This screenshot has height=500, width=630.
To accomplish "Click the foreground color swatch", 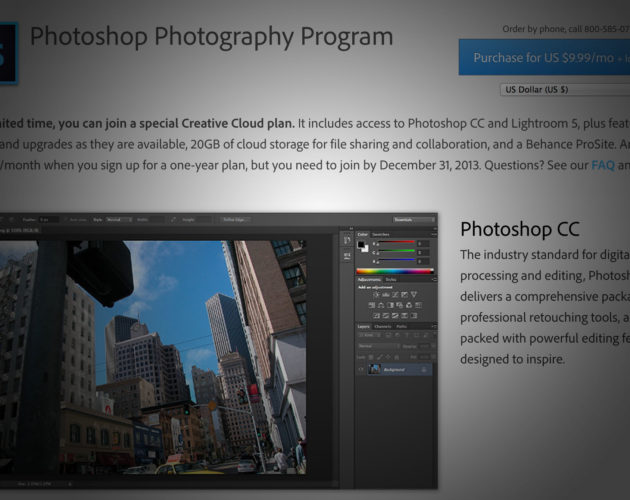I will (361, 244).
